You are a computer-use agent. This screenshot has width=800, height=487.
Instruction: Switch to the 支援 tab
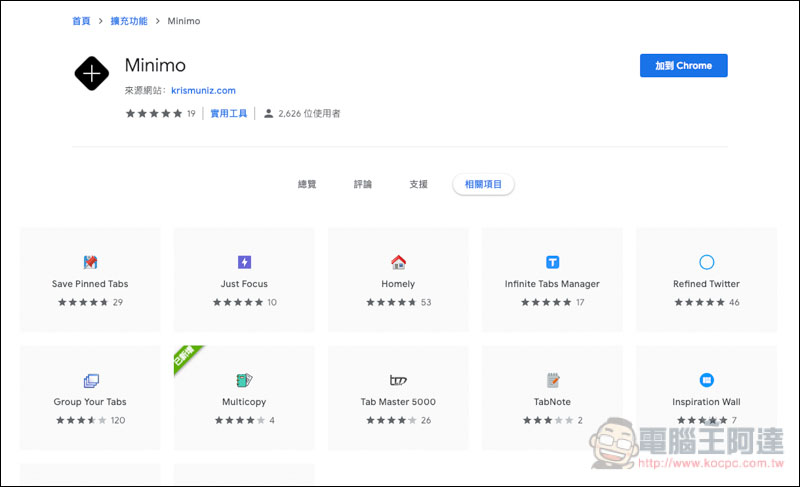pyautogui.click(x=418, y=184)
